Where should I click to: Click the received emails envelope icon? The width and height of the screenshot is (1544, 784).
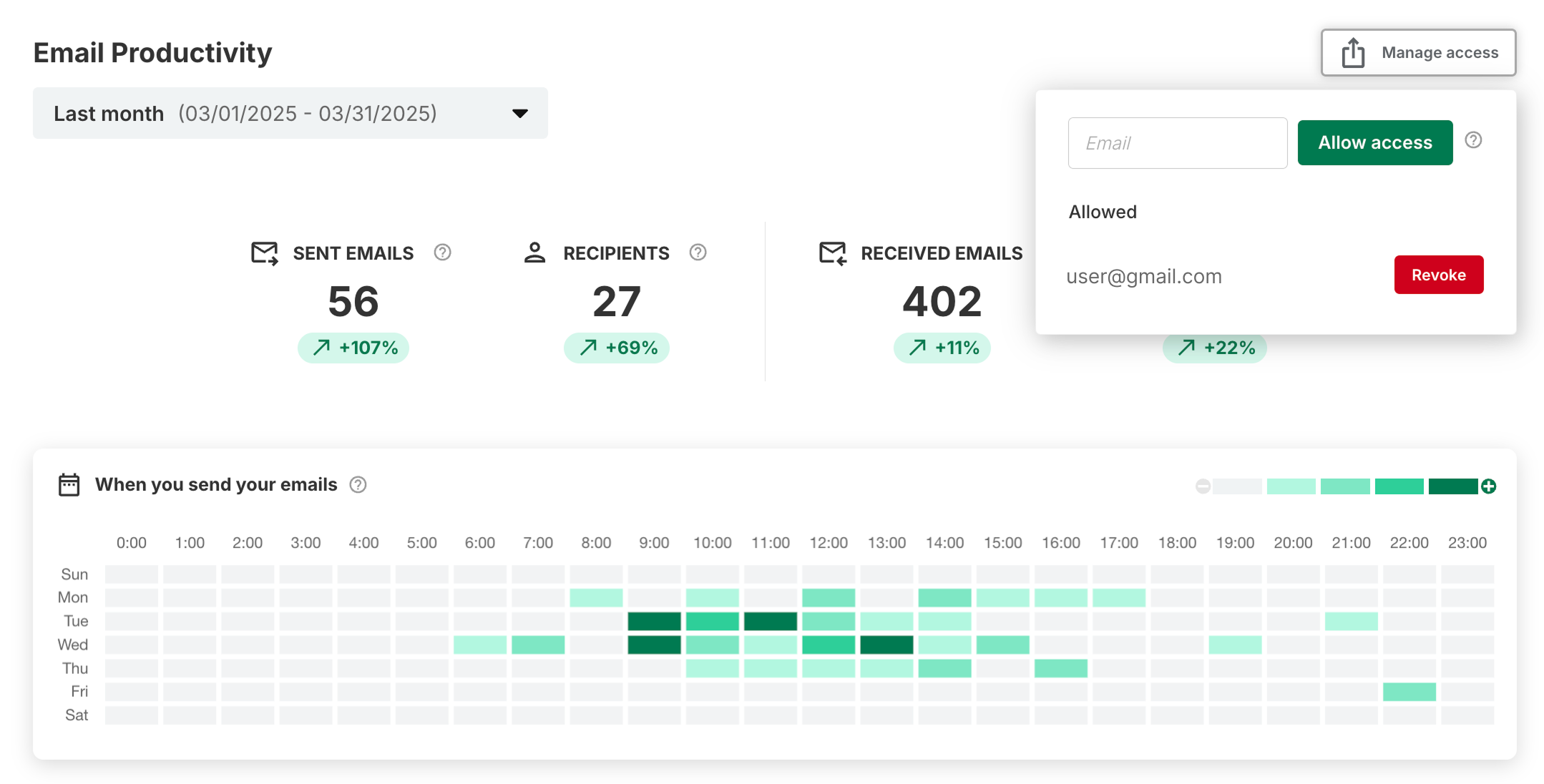coord(832,253)
